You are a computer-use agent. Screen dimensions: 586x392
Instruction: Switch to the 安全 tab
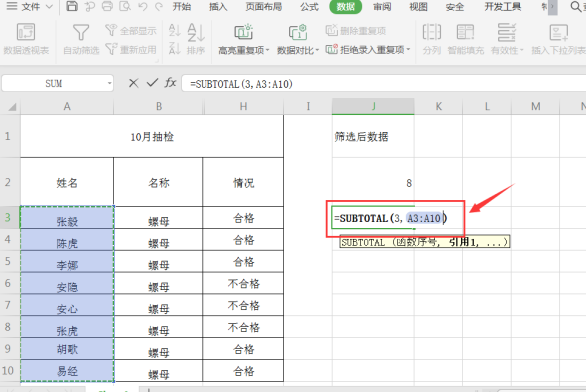[455, 6]
